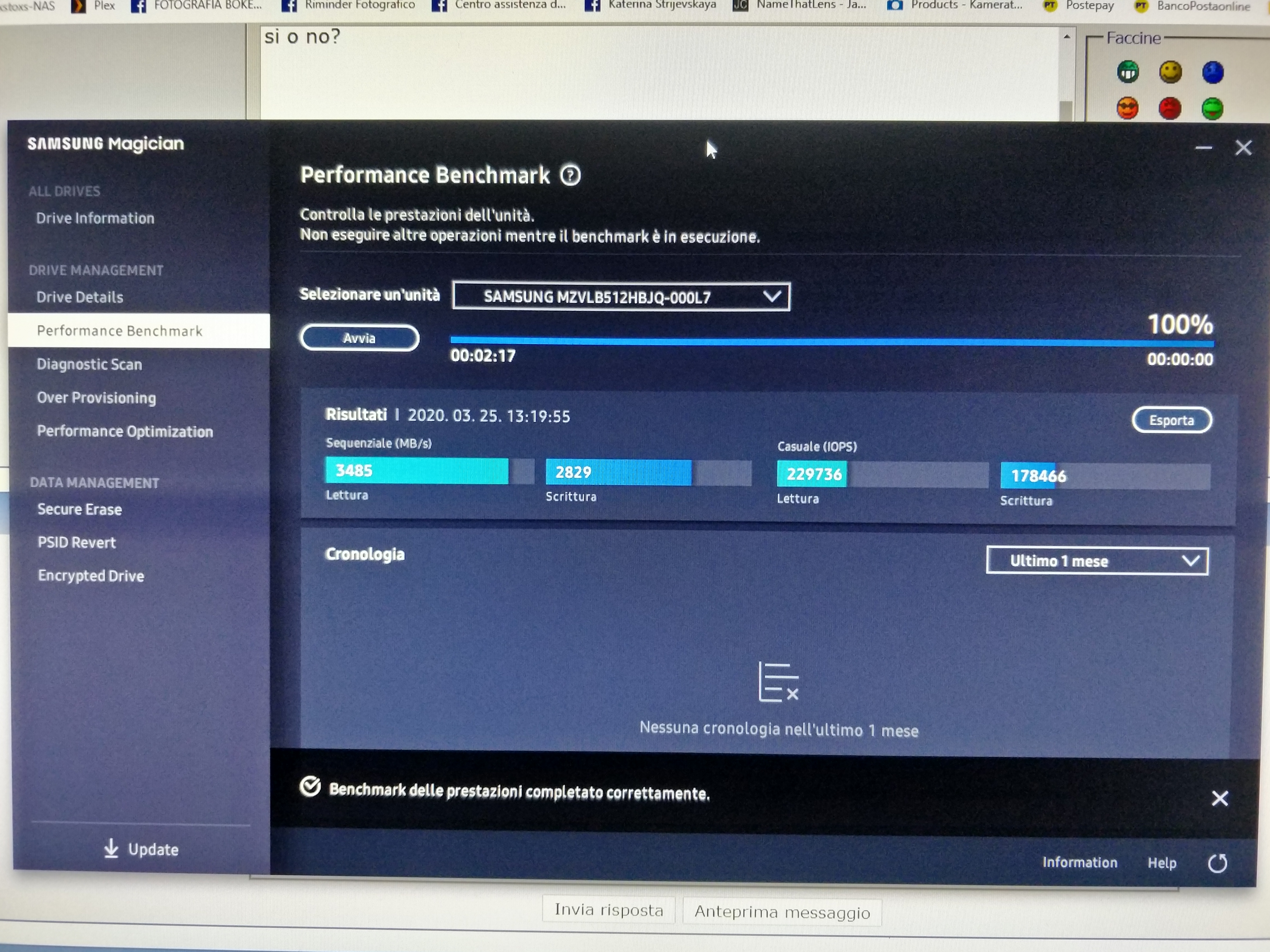Insert the red angry smiley from Faccine
This screenshot has width=1270, height=952.
pos(1170,109)
